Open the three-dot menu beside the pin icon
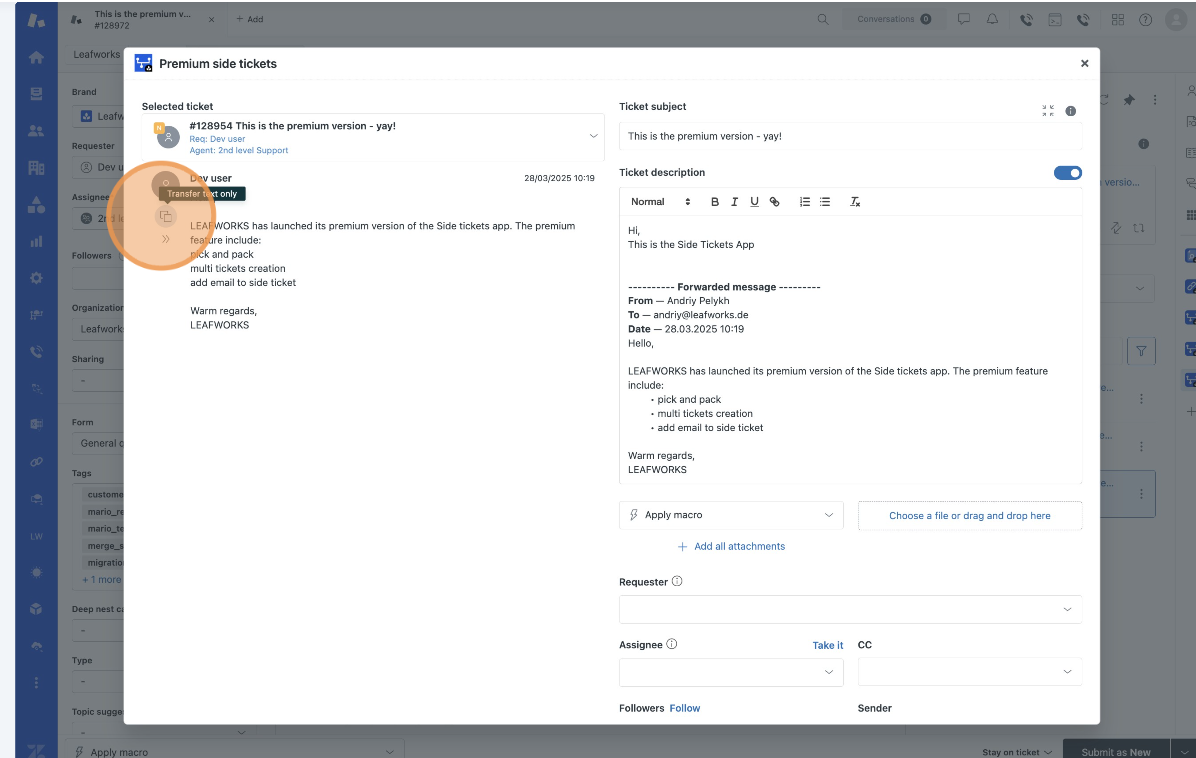 [x=1155, y=100]
